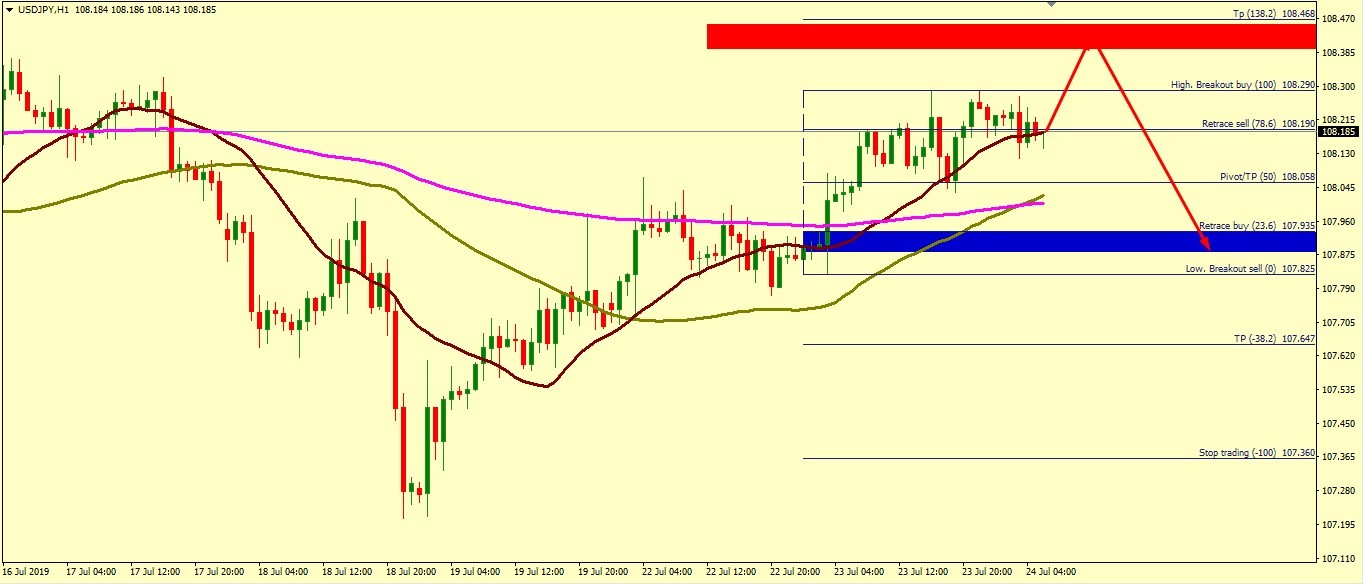Screen dimensions: 1363x584
Task: Click the chart shift triangle marker at top
Action: 1050,4
